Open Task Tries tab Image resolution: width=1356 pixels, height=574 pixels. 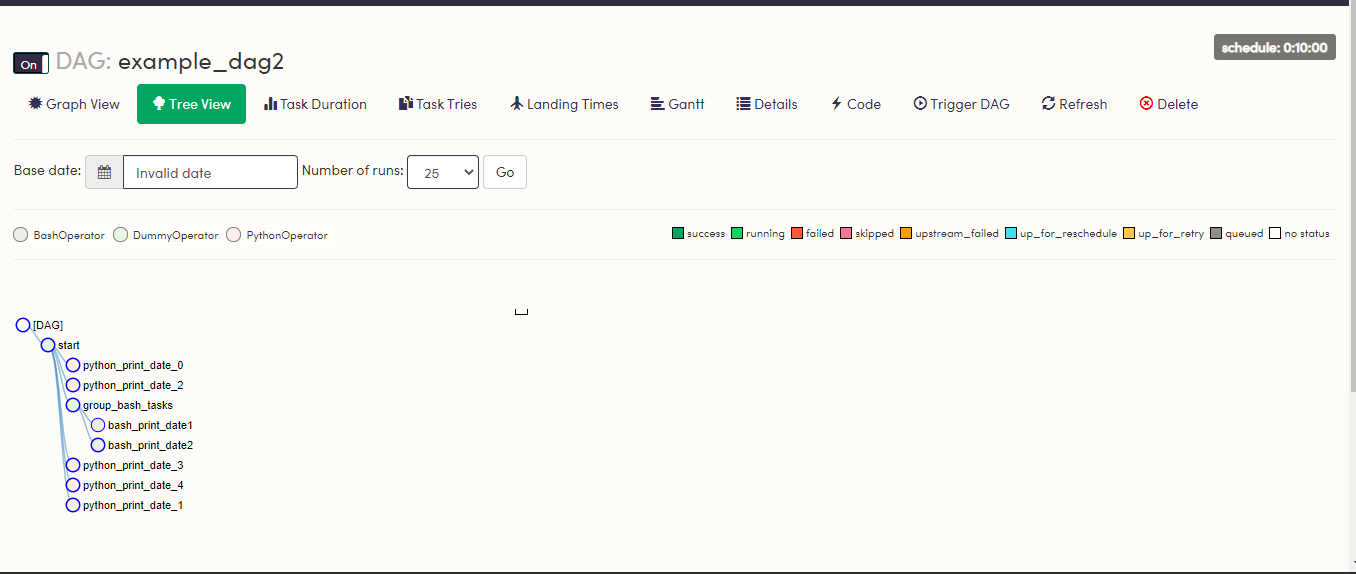[438, 104]
